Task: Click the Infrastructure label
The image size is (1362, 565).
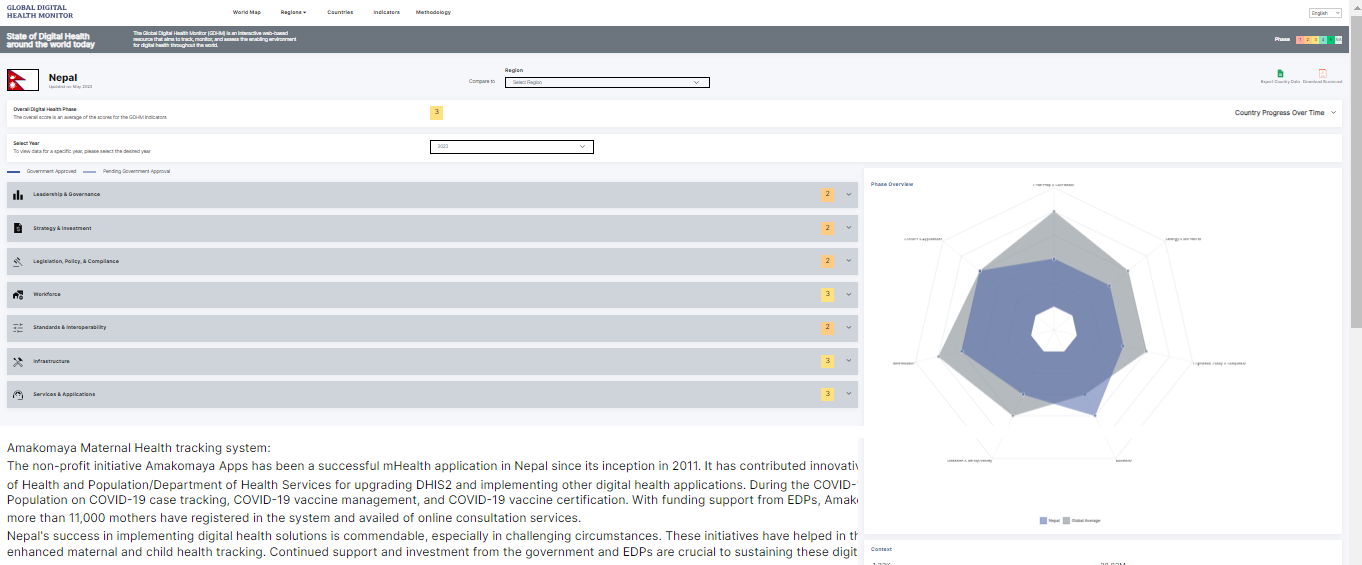Action: 51,361
